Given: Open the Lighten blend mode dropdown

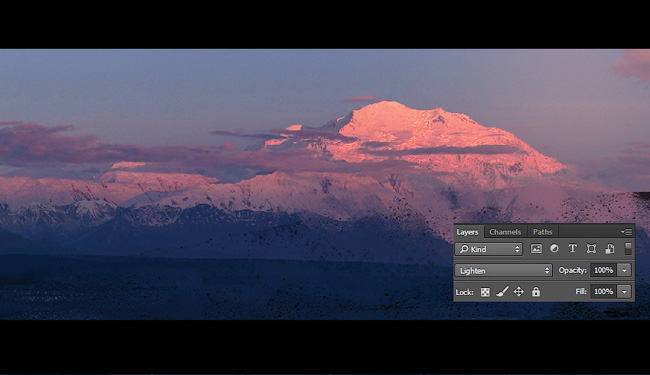Looking at the screenshot, I should coord(504,271).
